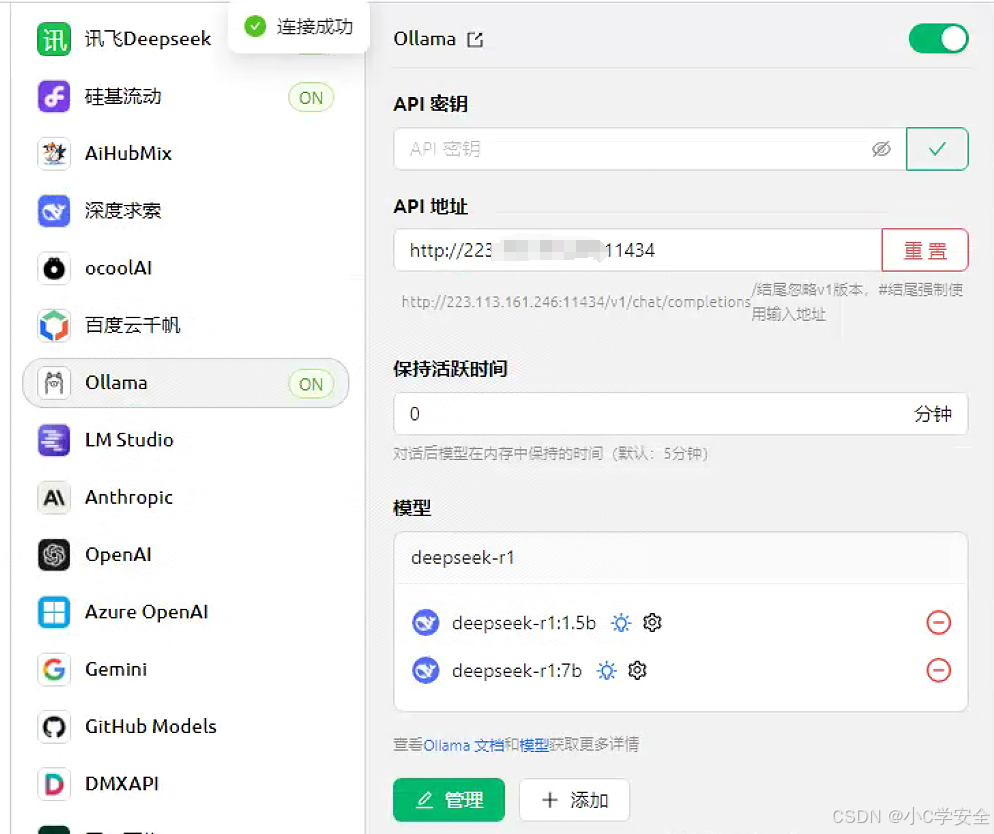This screenshot has height=834, width=994.
Task: Open the 模型 link in footer text
Action: 534,745
